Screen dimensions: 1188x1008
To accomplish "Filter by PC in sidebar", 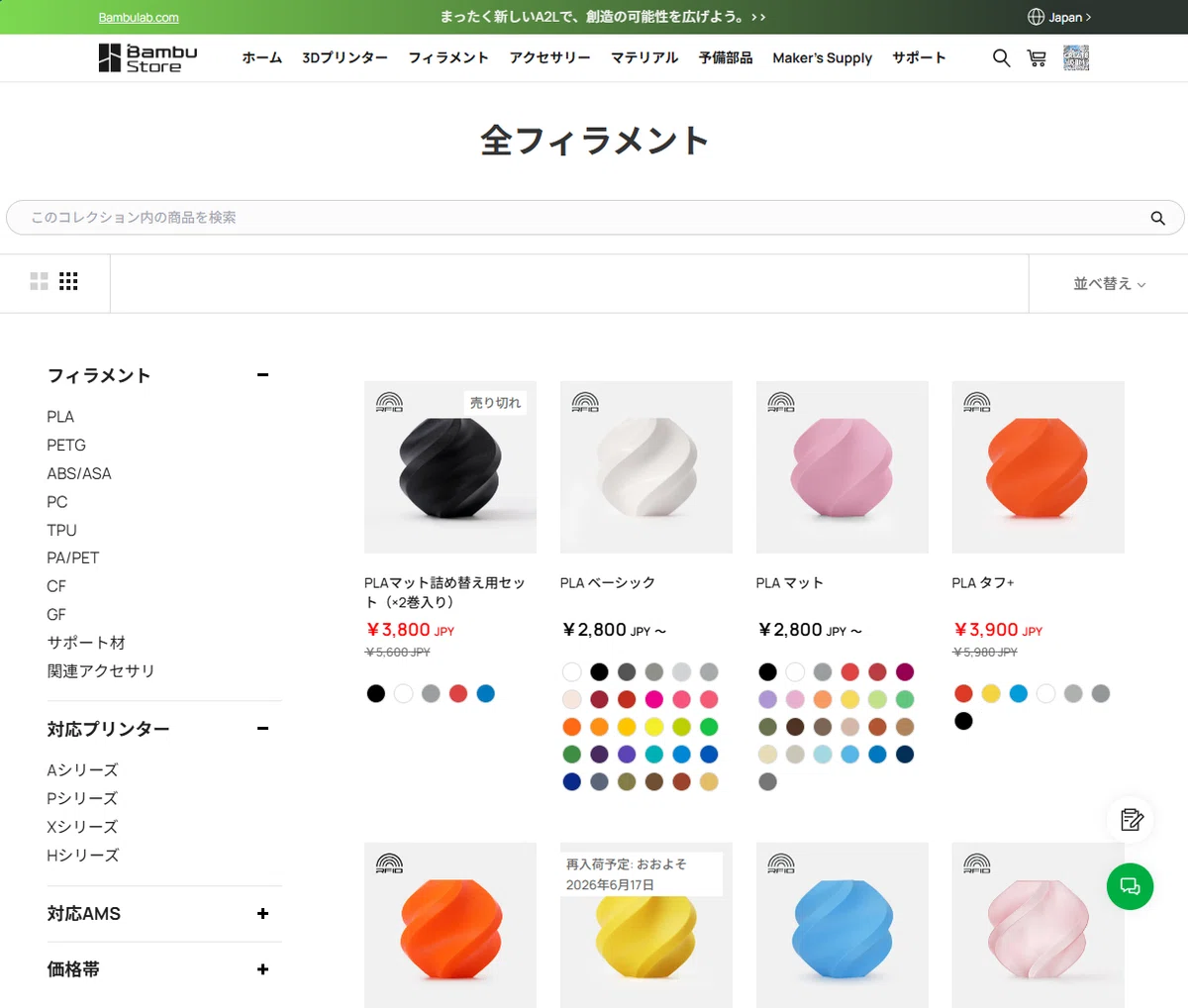I will click(x=57, y=502).
